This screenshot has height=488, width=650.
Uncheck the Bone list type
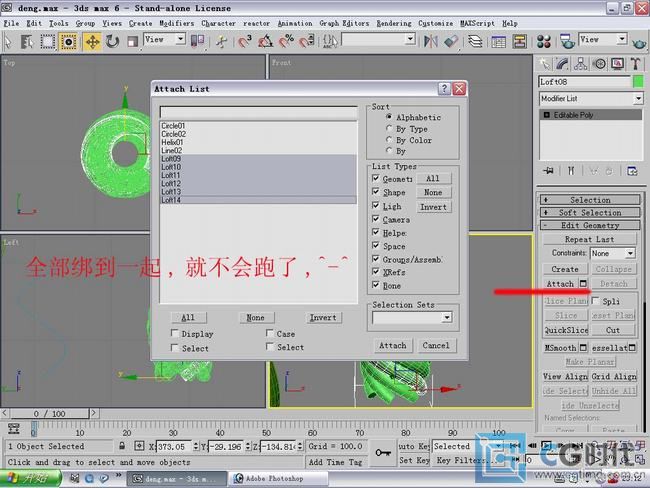coord(376,285)
